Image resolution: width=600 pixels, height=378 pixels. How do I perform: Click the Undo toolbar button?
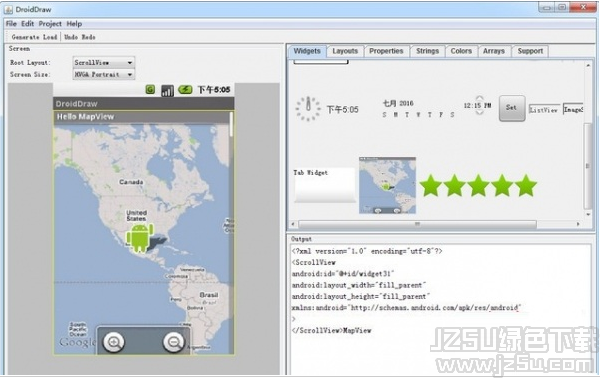(x=71, y=37)
